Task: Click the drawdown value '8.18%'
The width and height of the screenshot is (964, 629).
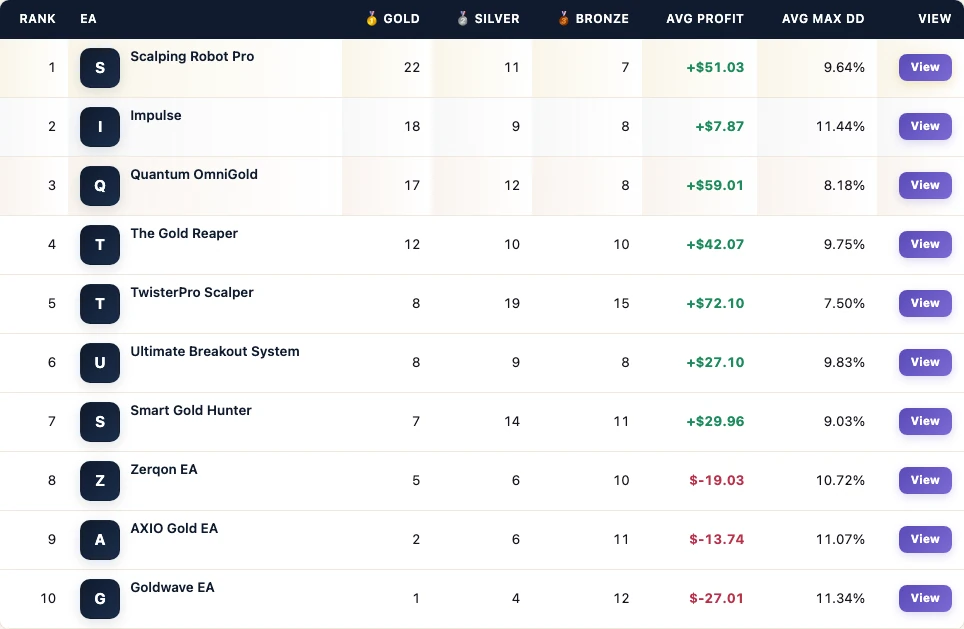Action: (x=844, y=186)
